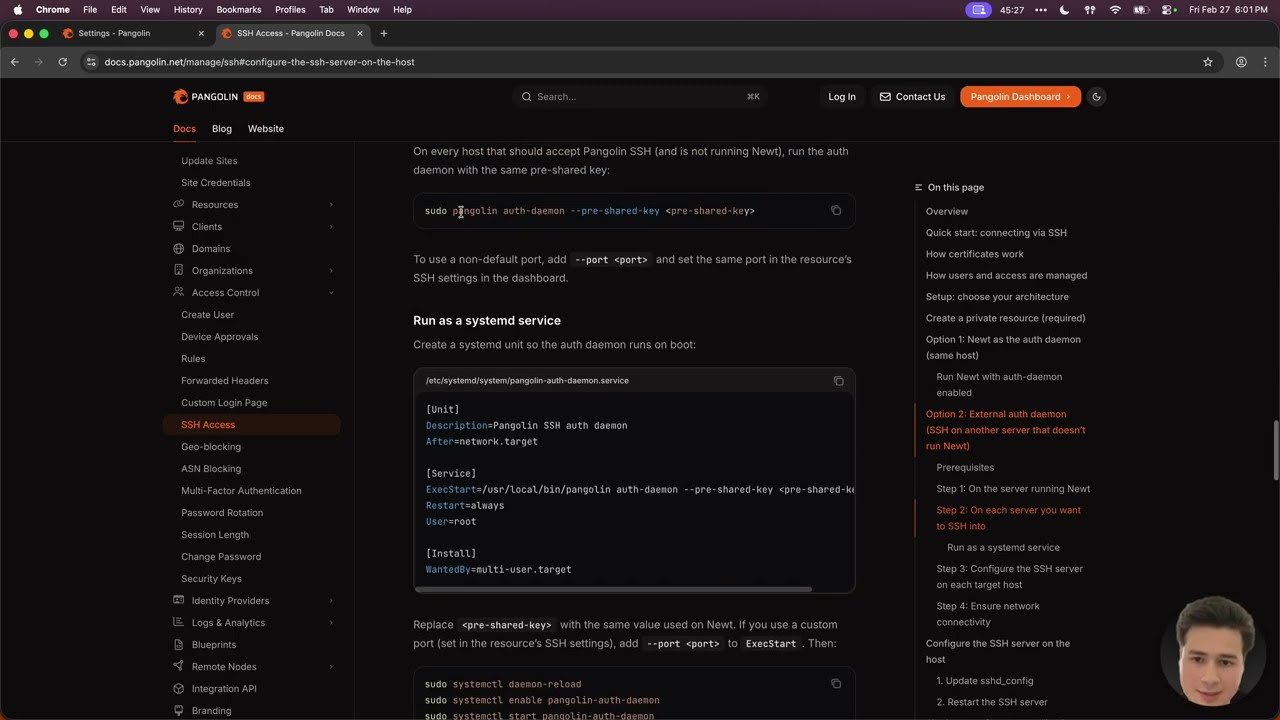1280x720 pixels.
Task: Jump to Prerequisites section
Action: 965,467
